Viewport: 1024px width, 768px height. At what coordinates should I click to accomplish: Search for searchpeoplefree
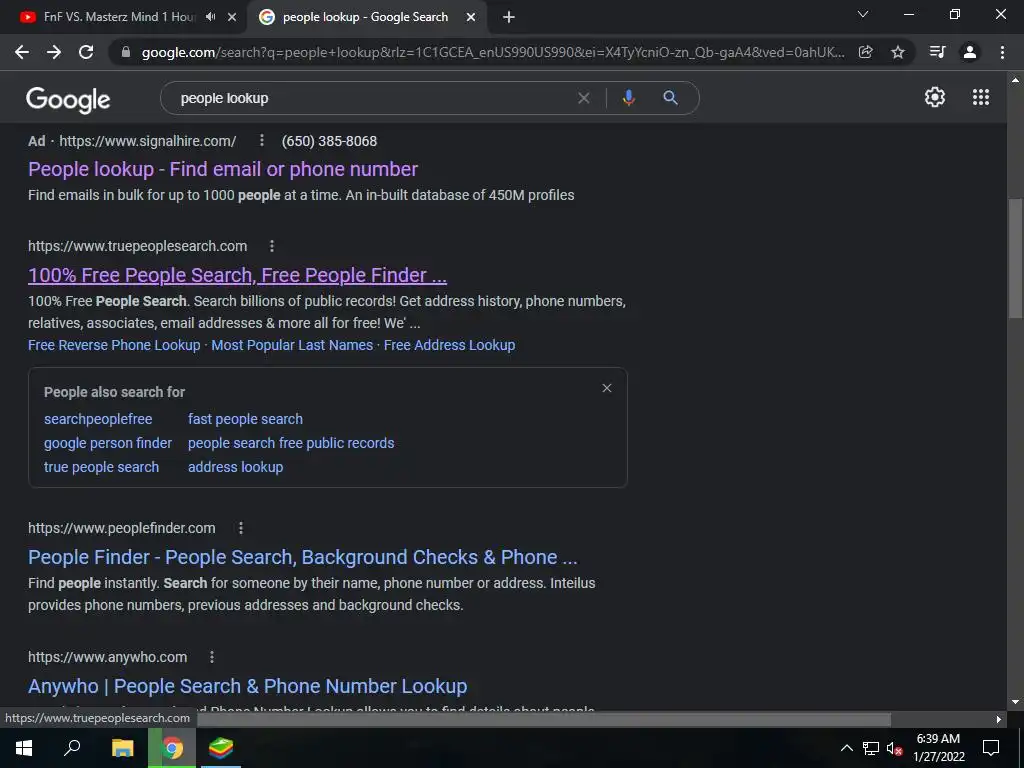pyautogui.click(x=98, y=419)
